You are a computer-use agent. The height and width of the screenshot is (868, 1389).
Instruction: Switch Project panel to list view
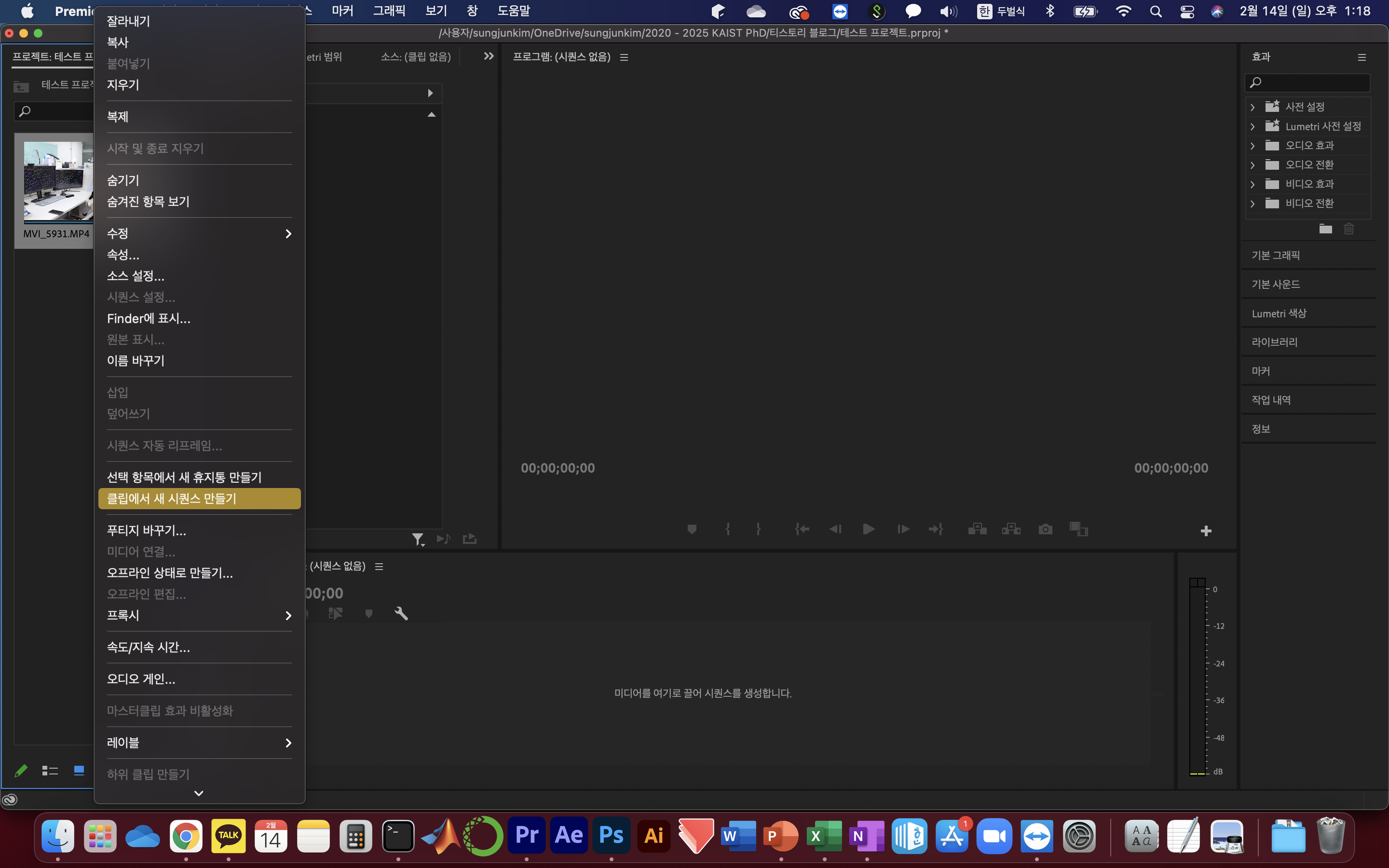point(50,771)
